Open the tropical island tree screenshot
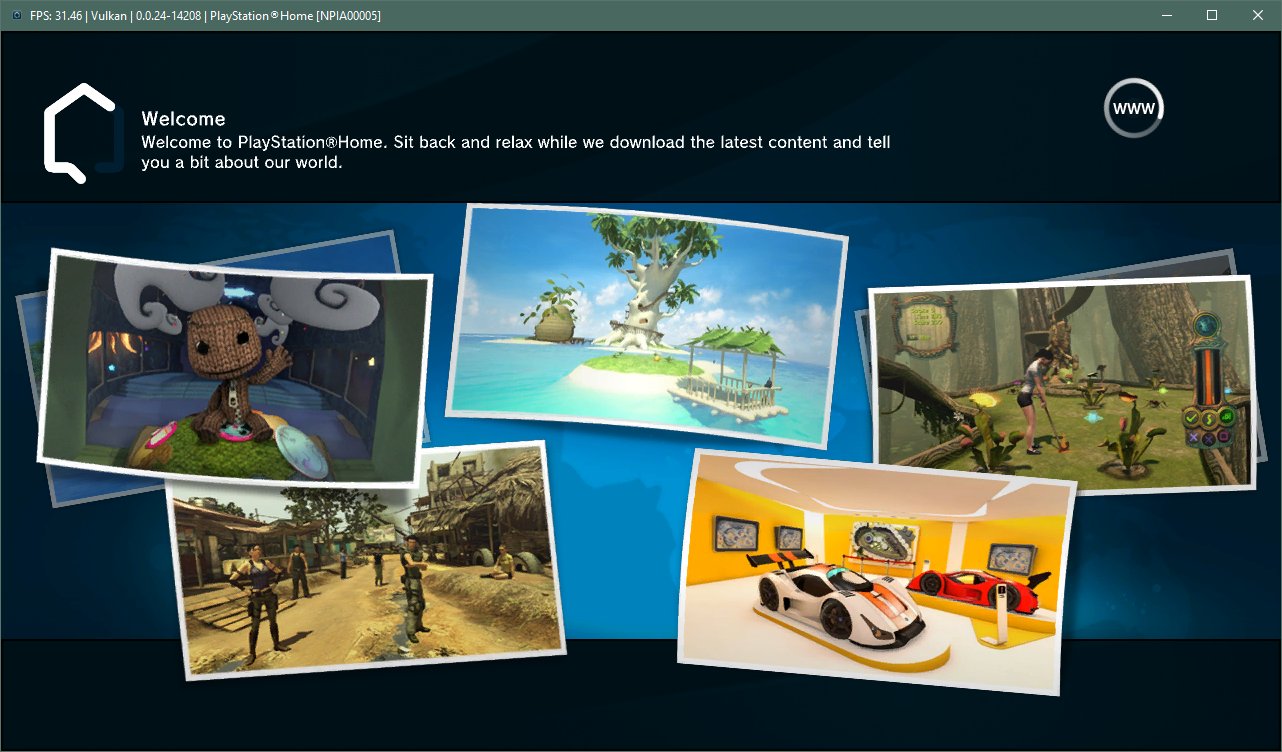The width and height of the screenshot is (1282, 752). (x=646, y=326)
